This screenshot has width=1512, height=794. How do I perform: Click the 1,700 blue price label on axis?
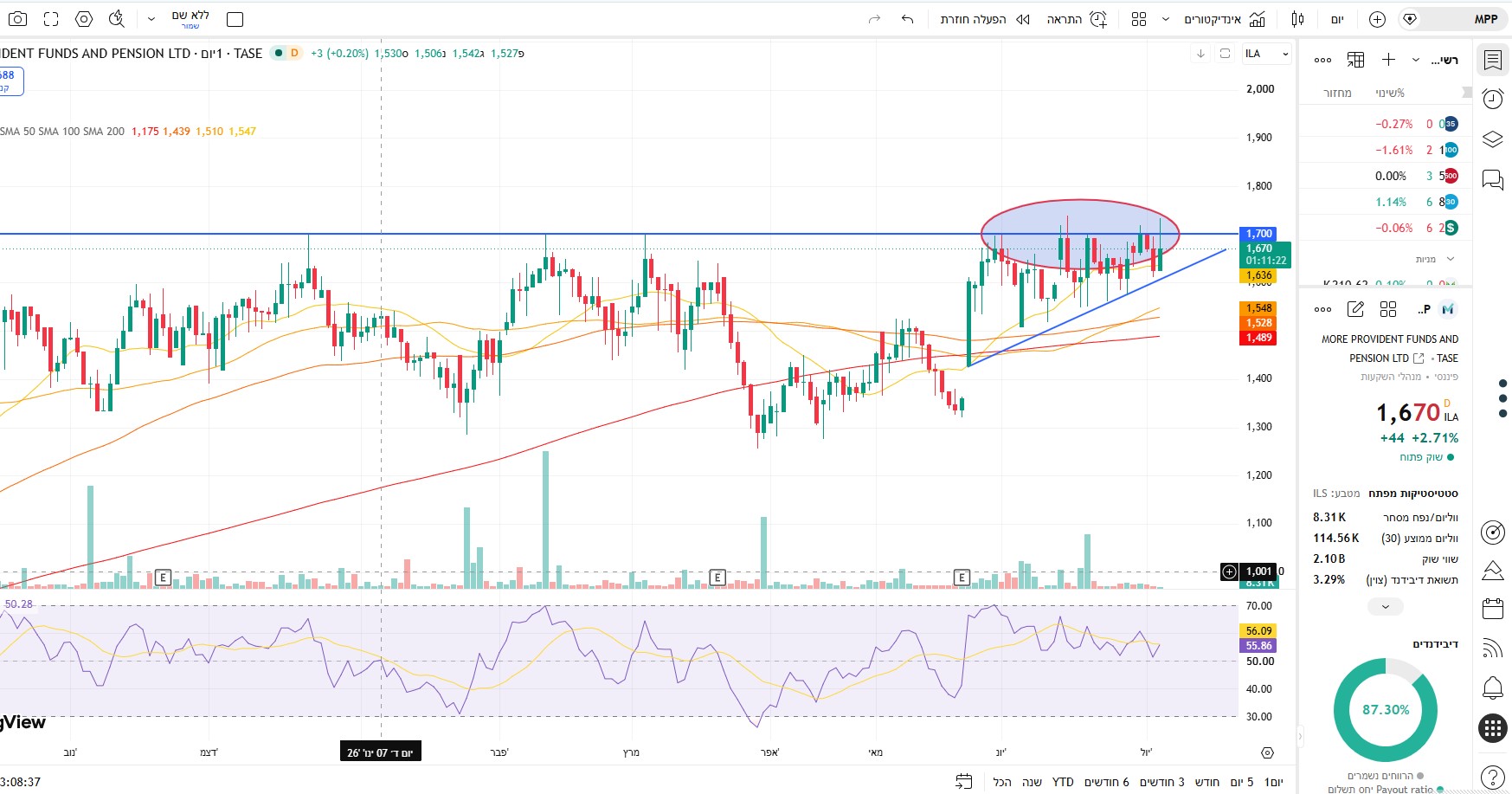tap(1259, 234)
